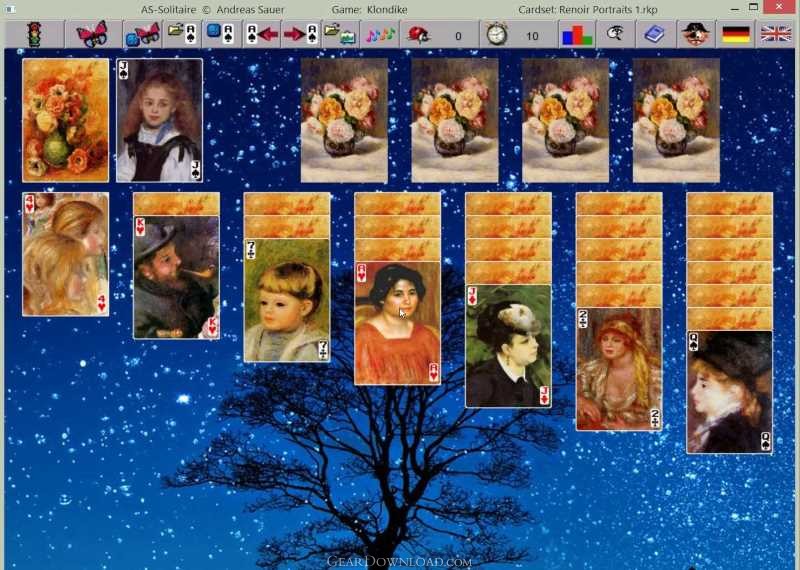
Task: Maximize the AS-Solitaire window
Action: (754, 8)
